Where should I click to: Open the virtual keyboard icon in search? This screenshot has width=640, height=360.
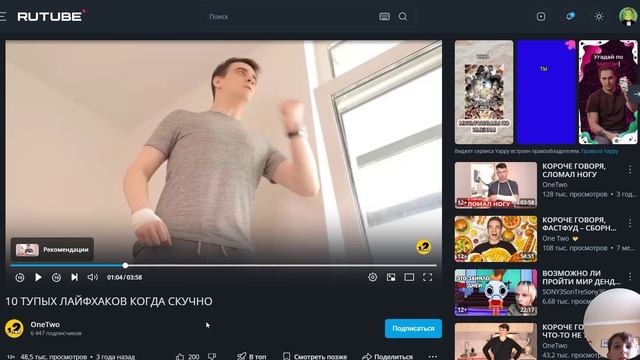point(384,17)
